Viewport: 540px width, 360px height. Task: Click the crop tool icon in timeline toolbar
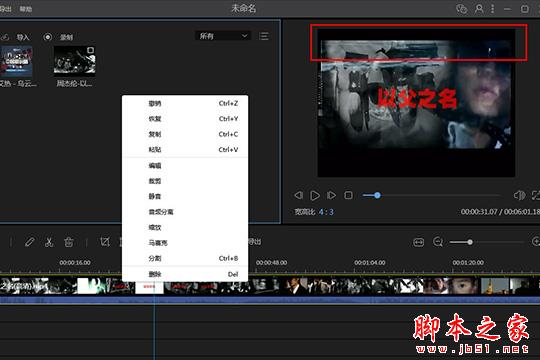[x=105, y=242]
